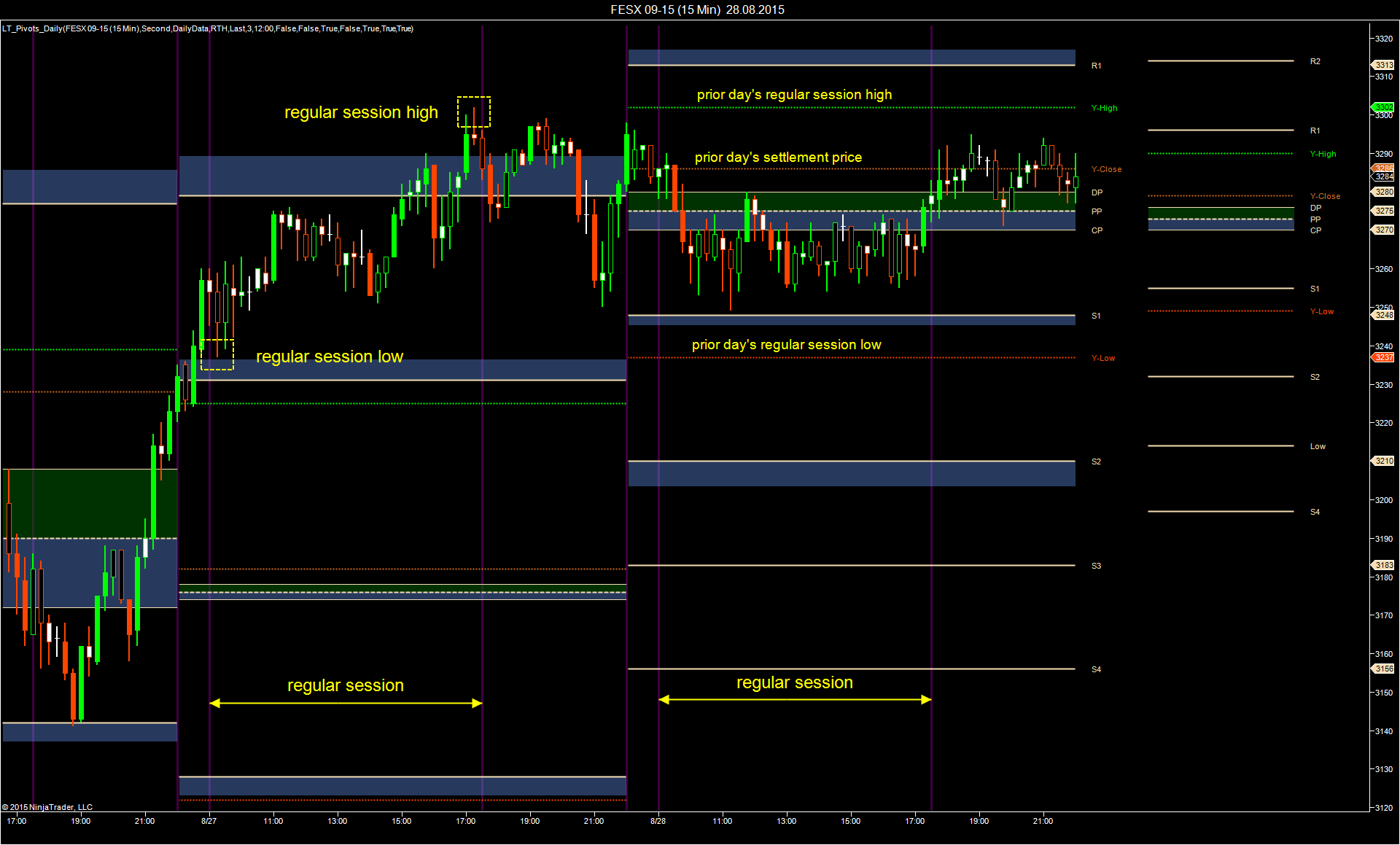Select yellow arrow under left 'regular session'
1400x845 pixels.
[346, 703]
